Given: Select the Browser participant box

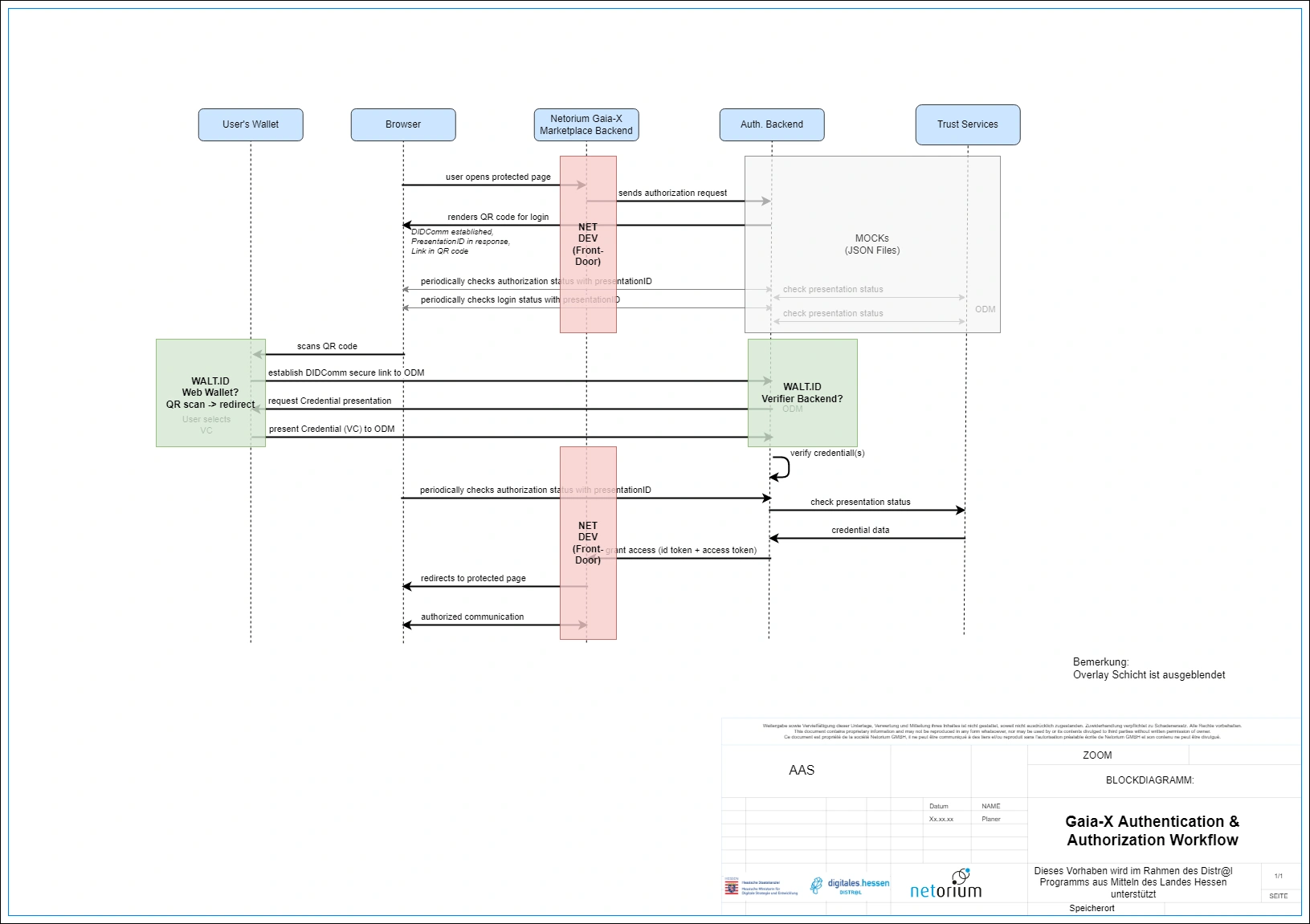Looking at the screenshot, I should click(403, 124).
